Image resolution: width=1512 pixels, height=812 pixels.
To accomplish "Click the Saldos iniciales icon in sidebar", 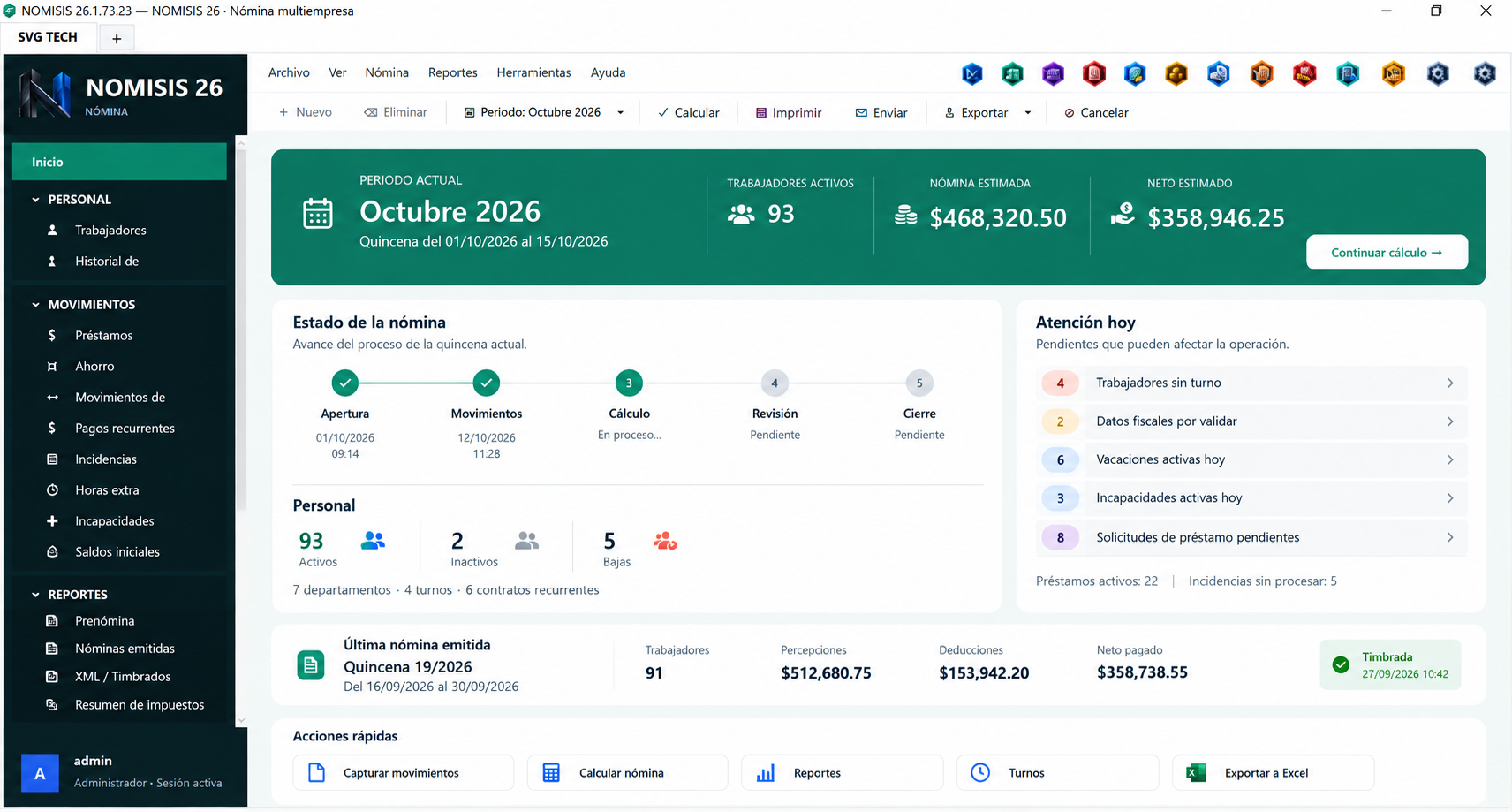I will [x=52, y=551].
